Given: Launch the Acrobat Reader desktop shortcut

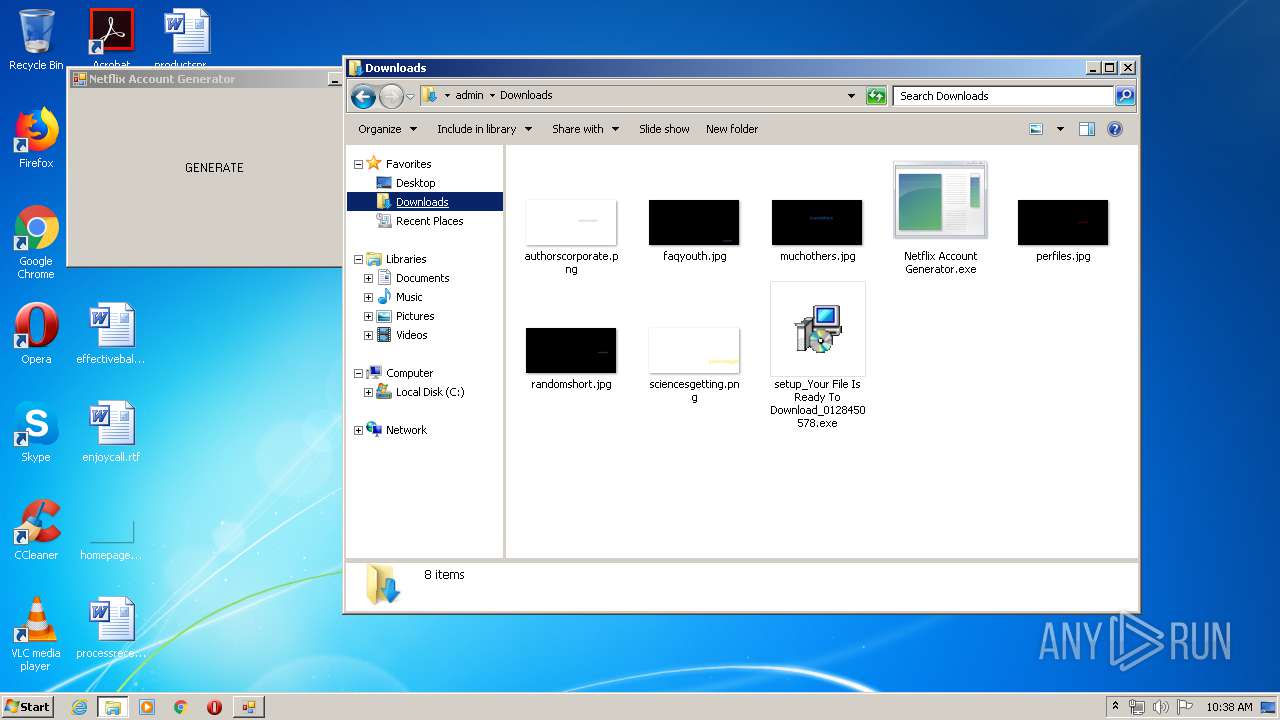Looking at the screenshot, I should coord(111,37).
